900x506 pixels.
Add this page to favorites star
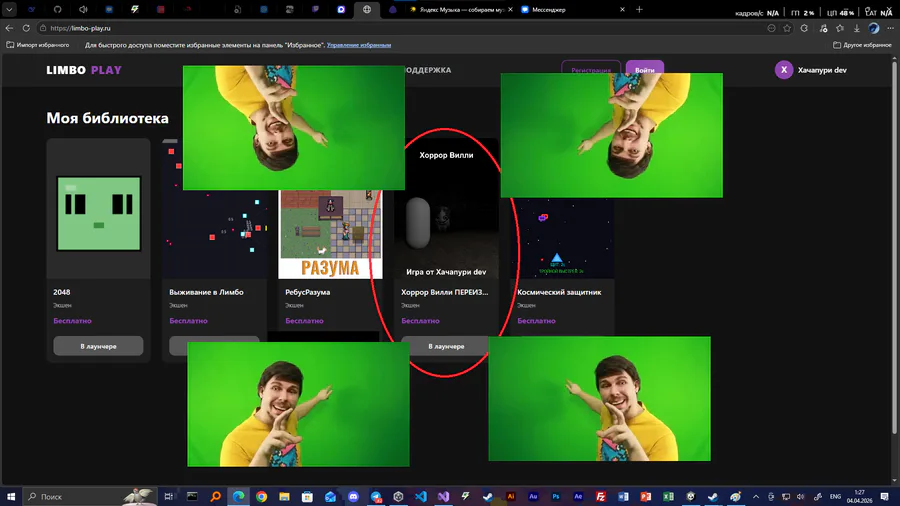(787, 28)
